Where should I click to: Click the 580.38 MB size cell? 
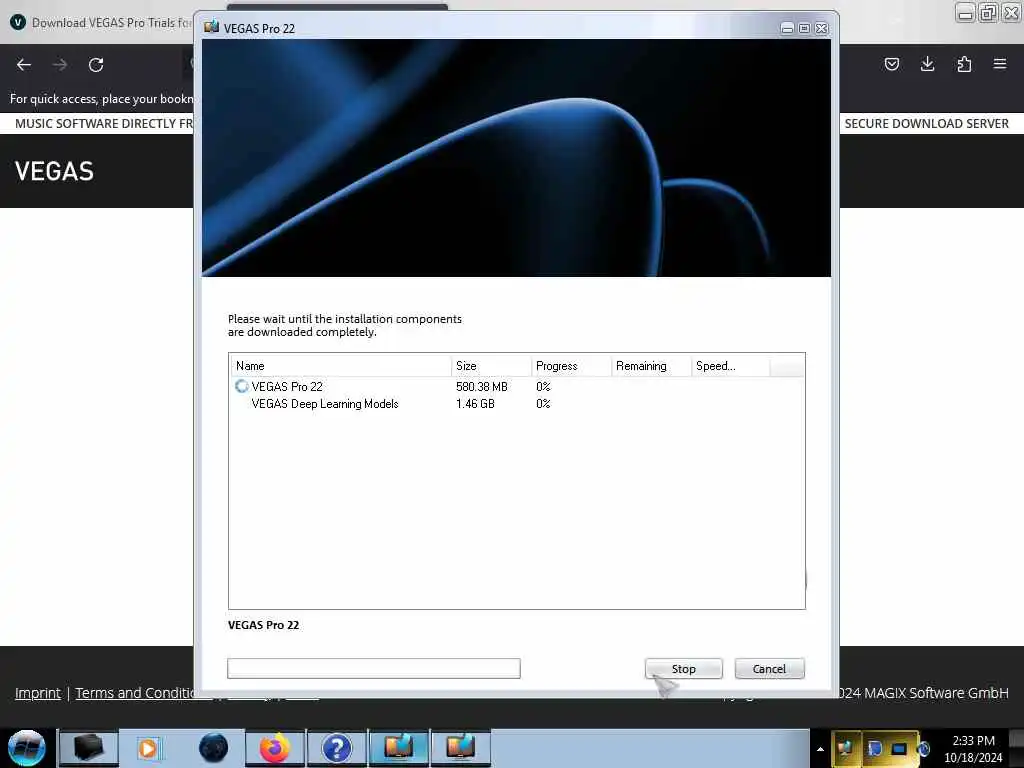pyautogui.click(x=481, y=387)
